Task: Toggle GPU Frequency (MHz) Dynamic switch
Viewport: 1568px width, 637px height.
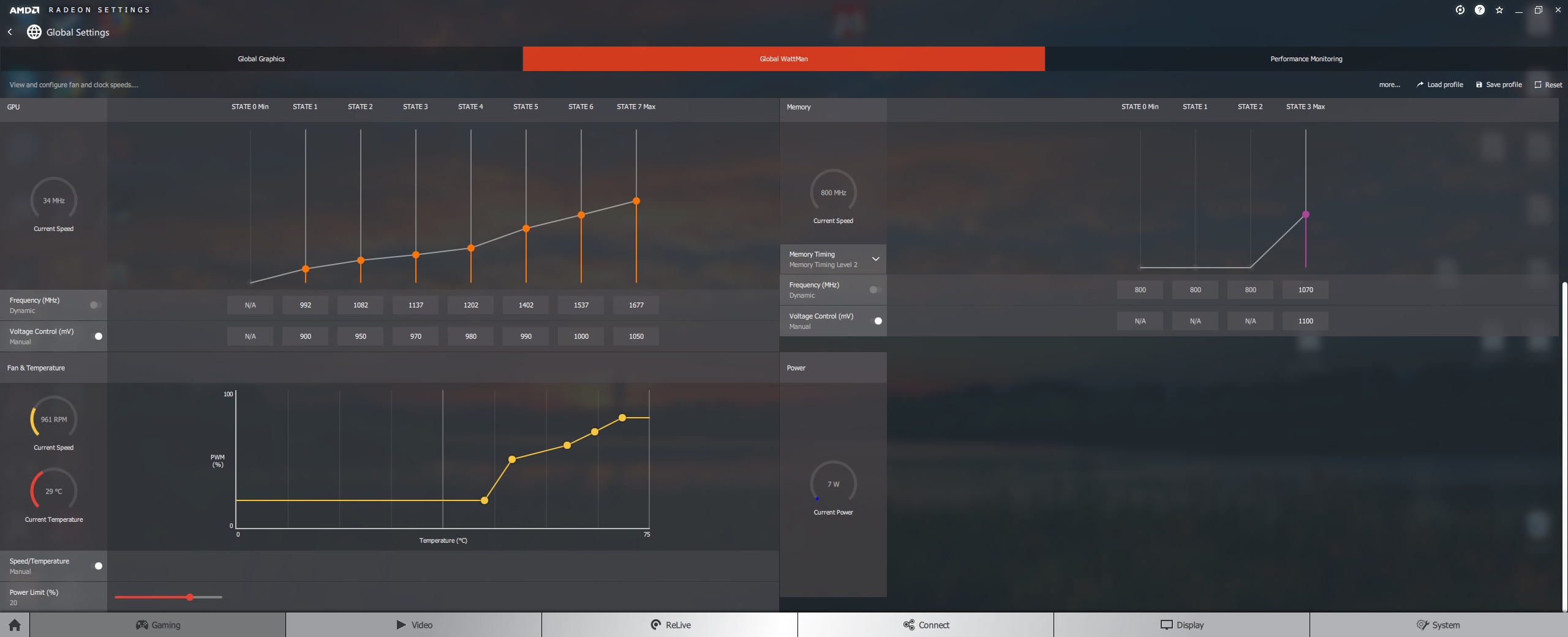Action: pyautogui.click(x=96, y=305)
